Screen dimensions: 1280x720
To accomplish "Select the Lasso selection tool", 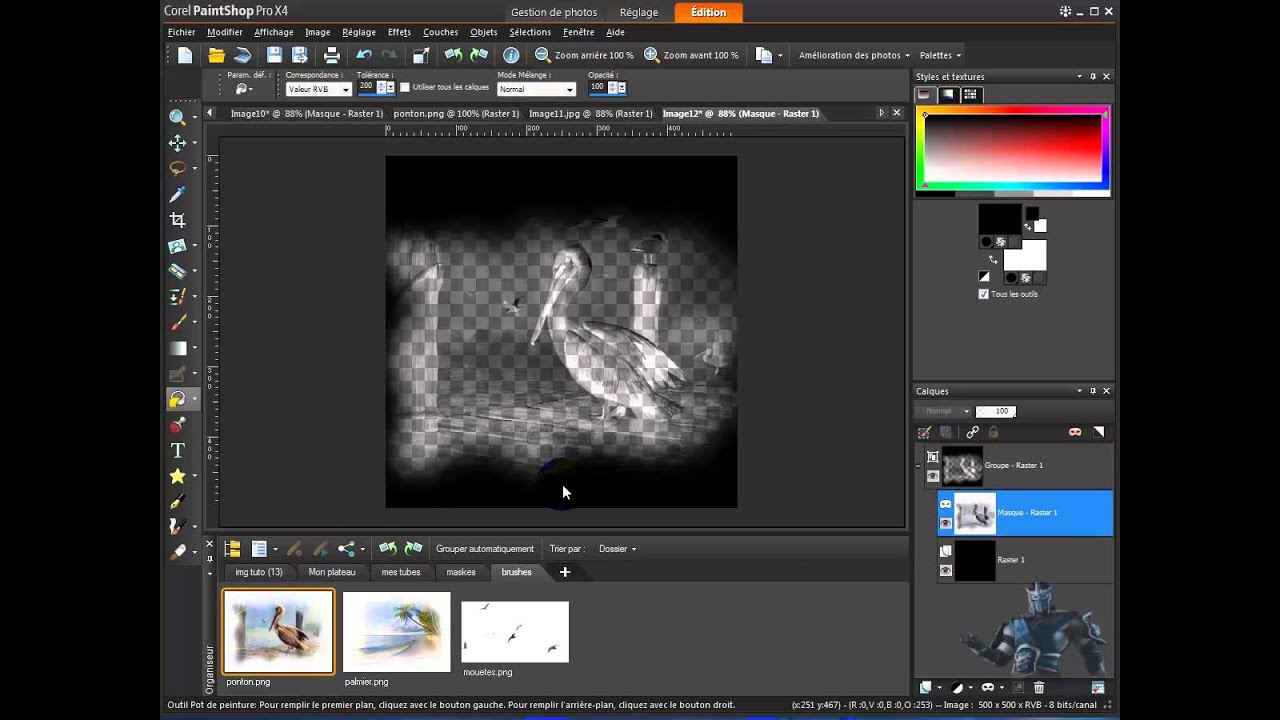I will coord(177,168).
